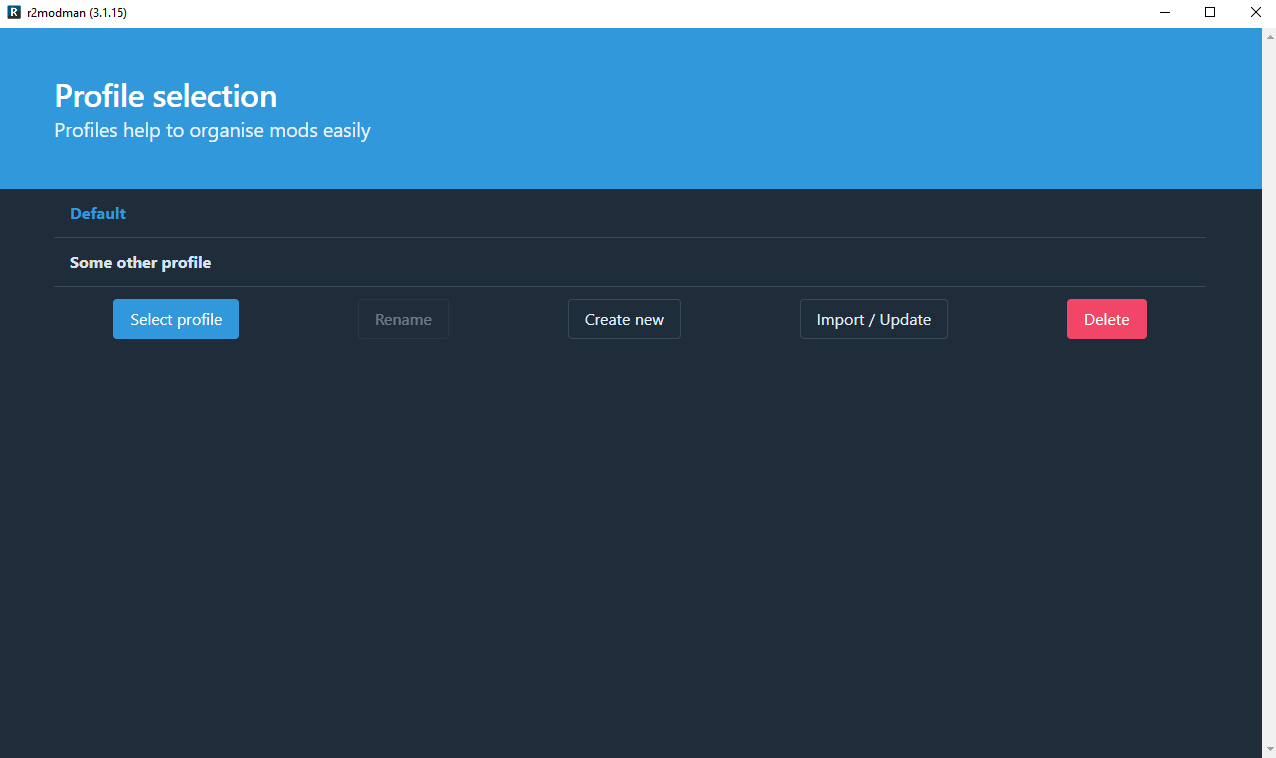Click the scrollbar down arrow

click(x=1269, y=749)
